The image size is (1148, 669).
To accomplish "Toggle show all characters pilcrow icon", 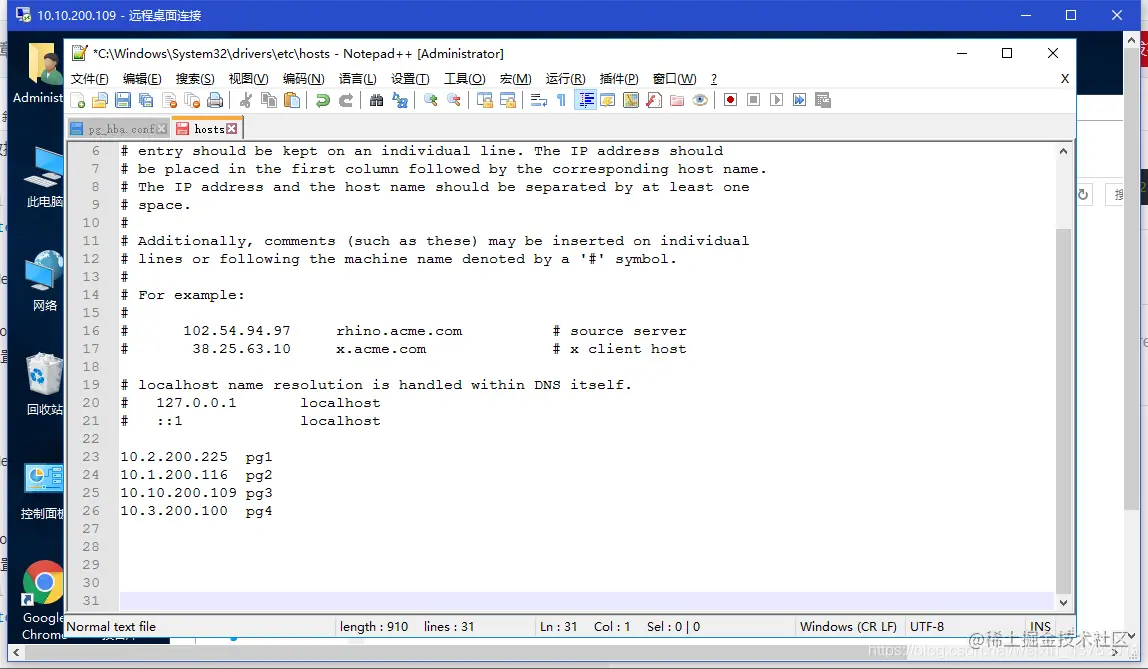I will 562,100.
